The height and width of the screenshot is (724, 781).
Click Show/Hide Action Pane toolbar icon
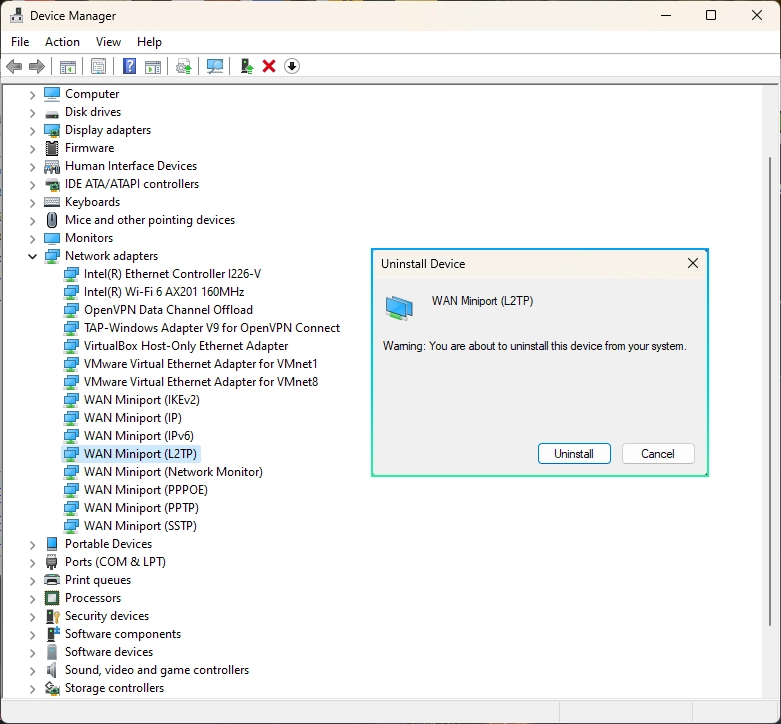coord(153,66)
